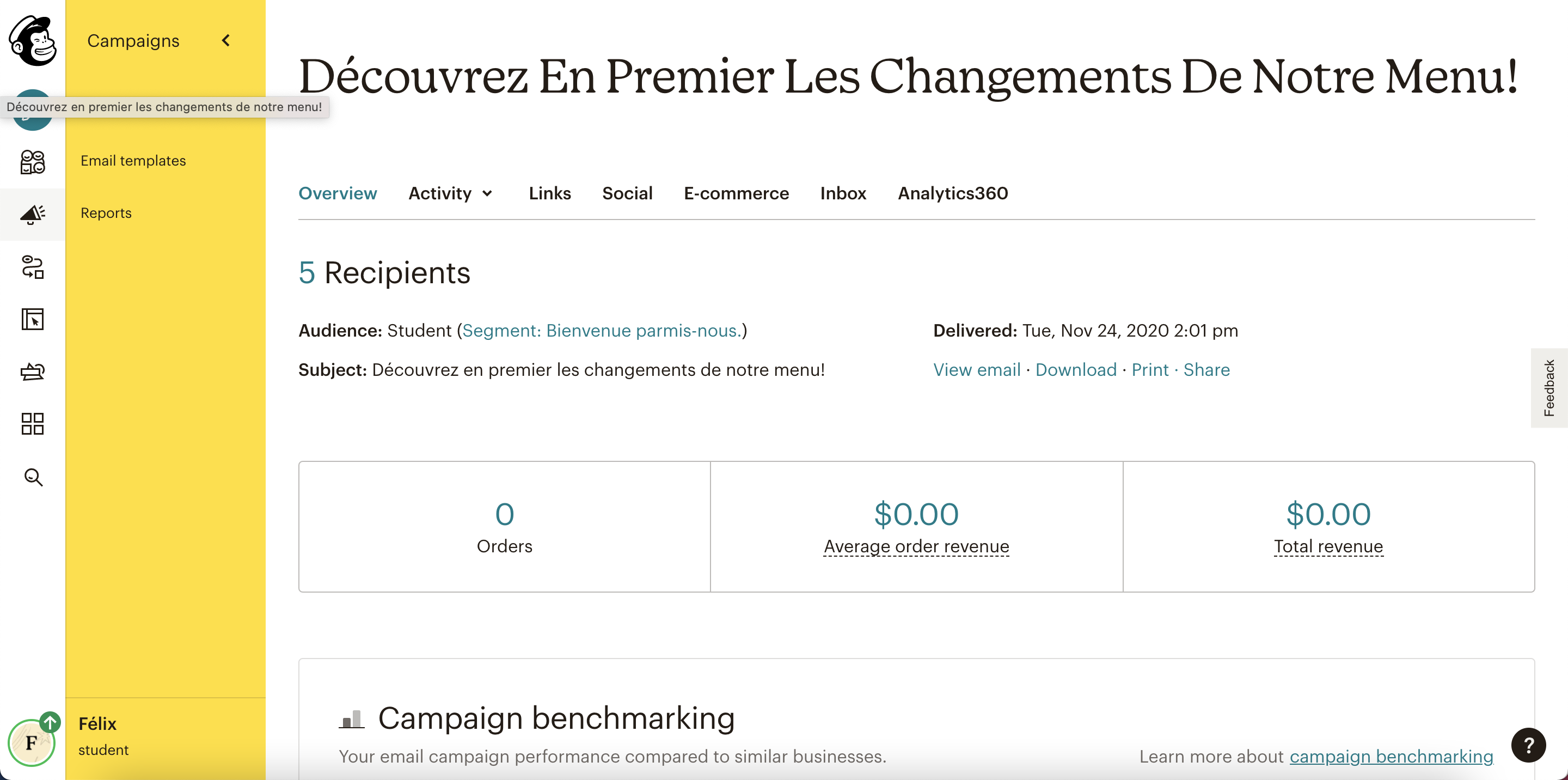The width and height of the screenshot is (1568, 780).
Task: Click the Mailchimp Freddie logo
Action: (x=33, y=41)
